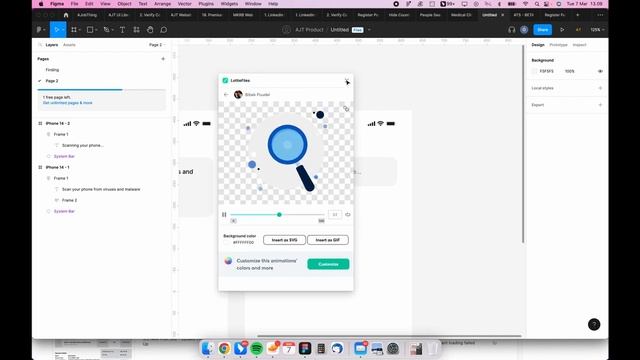The image size is (640, 360).
Task: Open the Arrange menu
Action: [162, 4]
